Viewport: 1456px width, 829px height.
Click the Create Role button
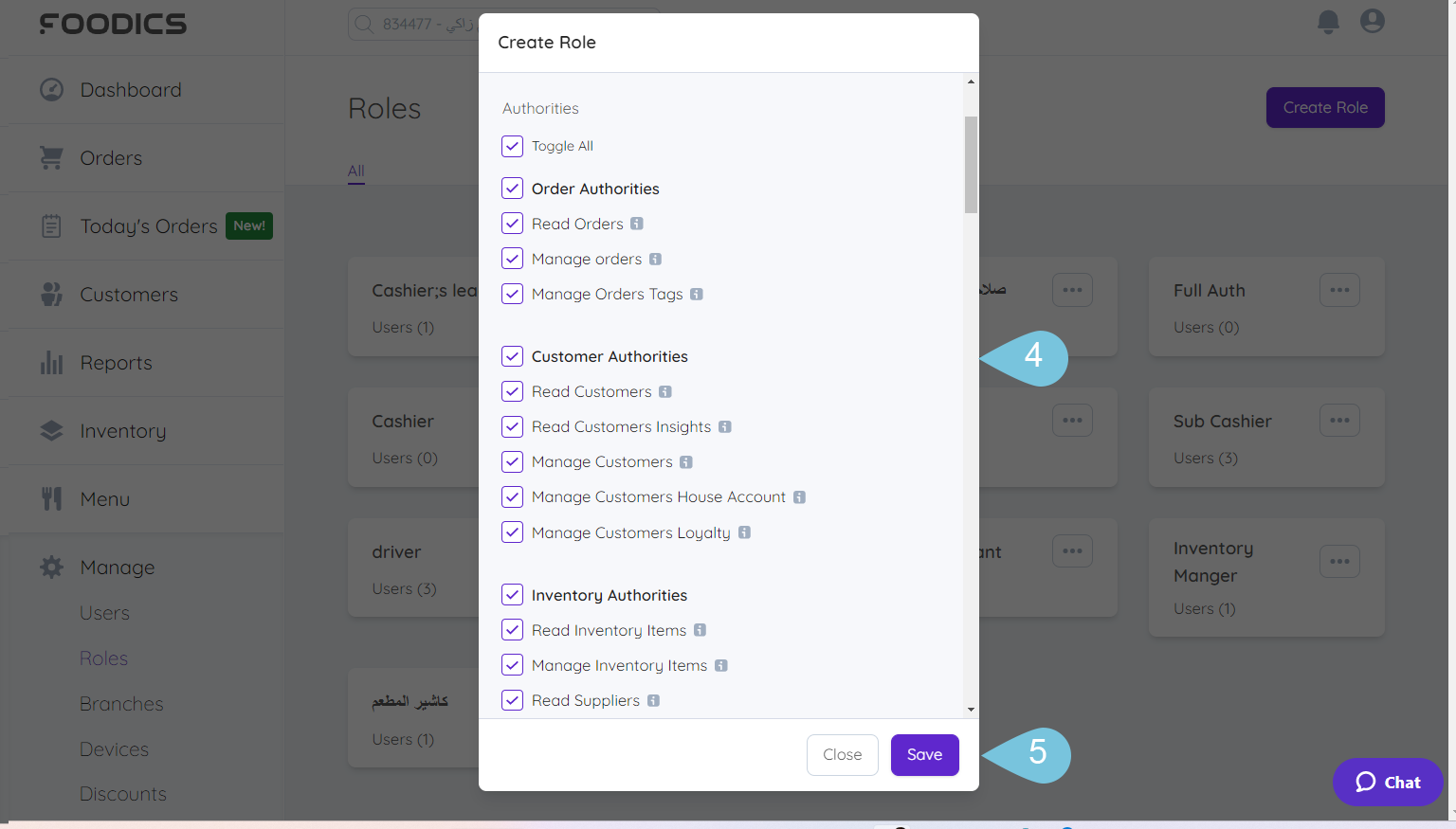pyautogui.click(x=1324, y=107)
